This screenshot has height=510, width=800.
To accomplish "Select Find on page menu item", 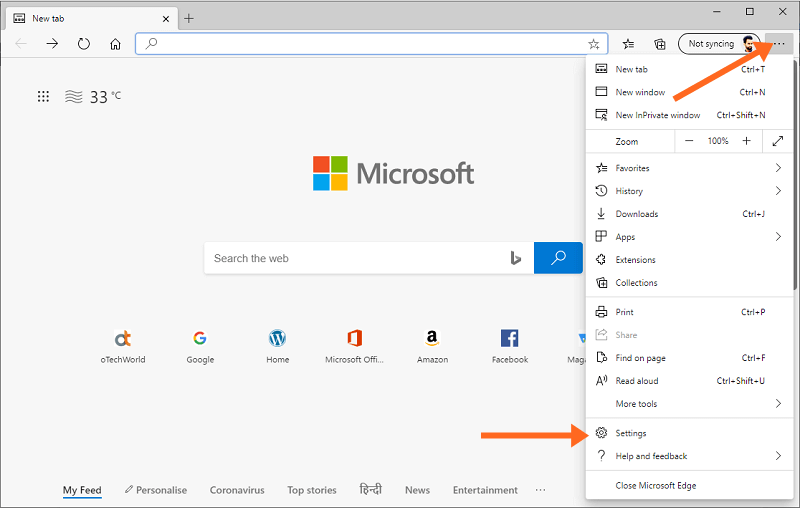I will [x=689, y=358].
